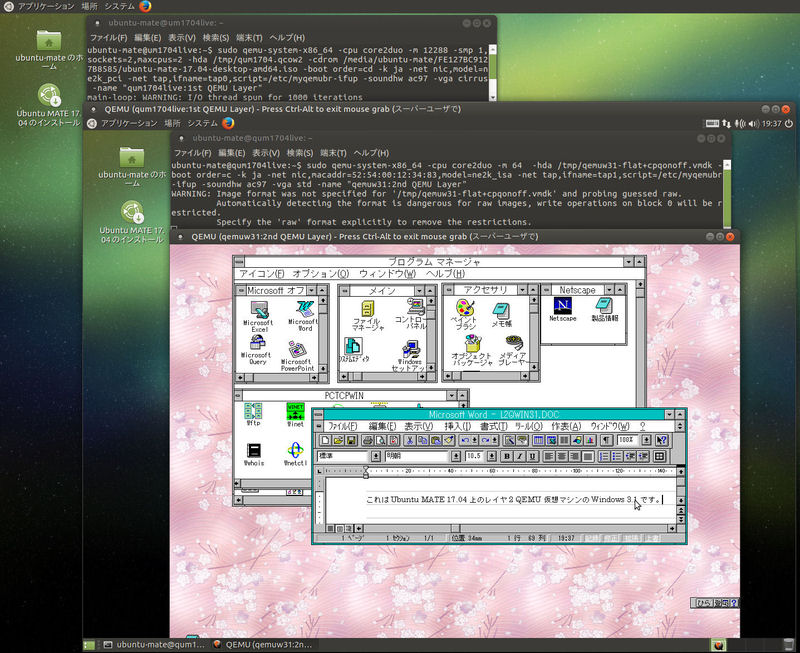Open Print Preview from Word toolbar
Viewport: 800px width, 653px height.
point(381,440)
